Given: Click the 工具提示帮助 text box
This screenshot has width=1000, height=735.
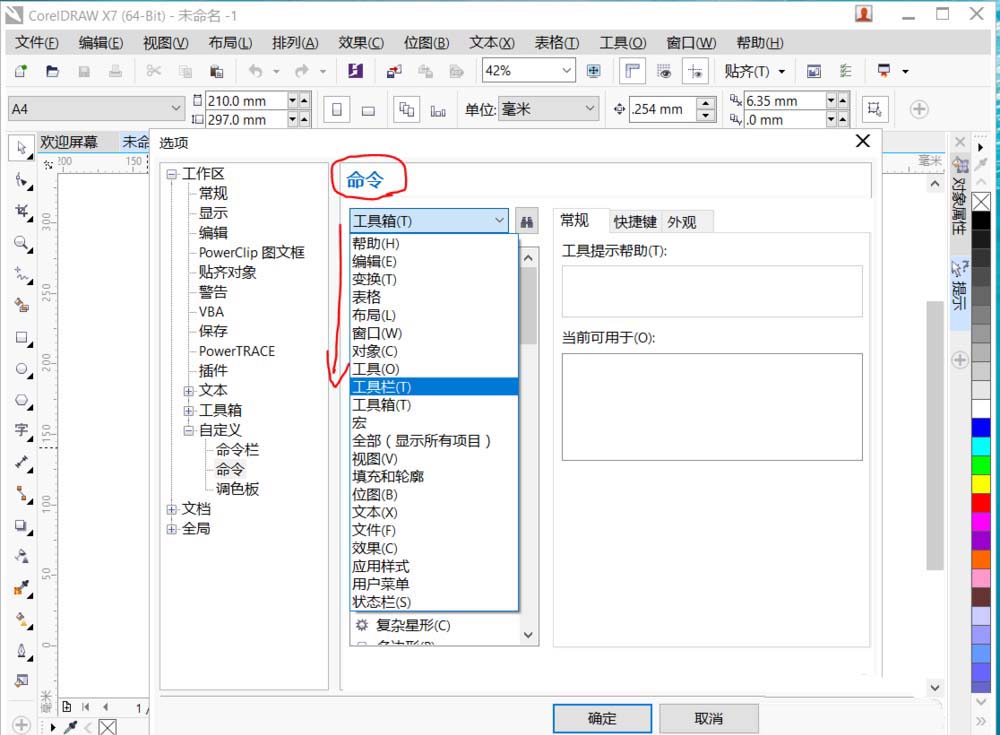Looking at the screenshot, I should [712, 291].
